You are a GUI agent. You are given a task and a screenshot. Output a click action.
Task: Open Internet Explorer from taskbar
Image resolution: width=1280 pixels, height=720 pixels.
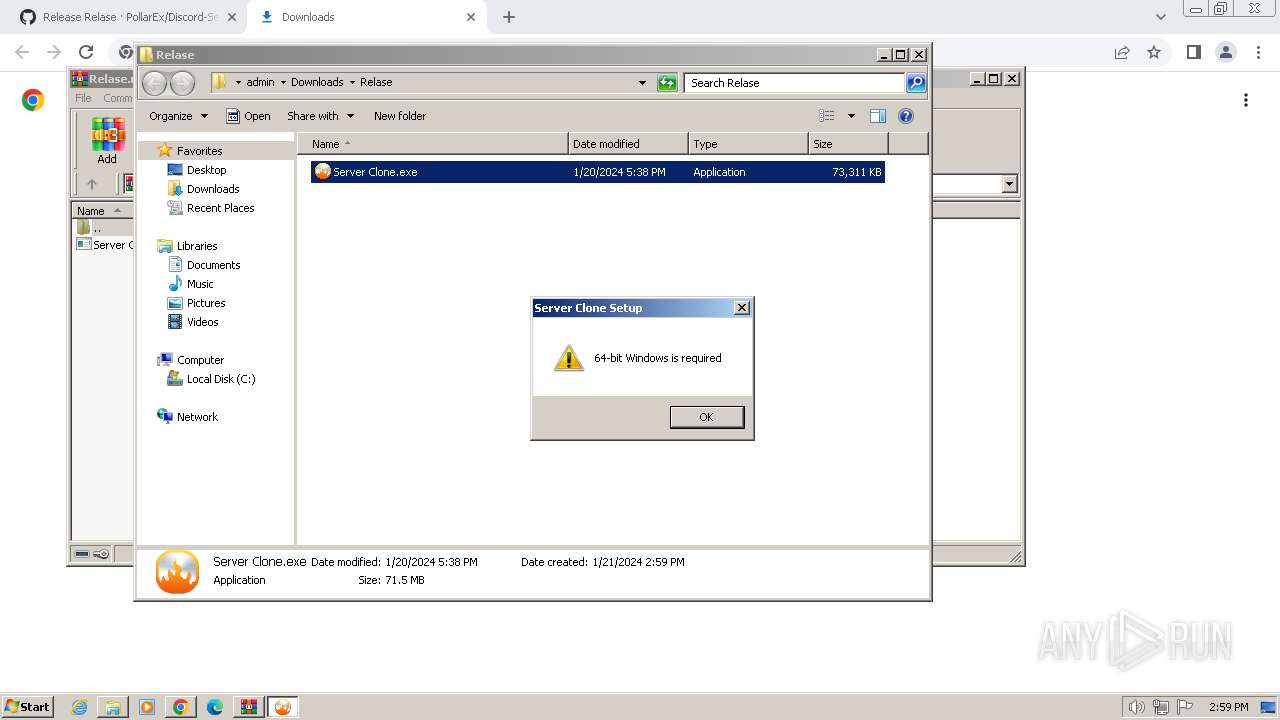pos(79,707)
